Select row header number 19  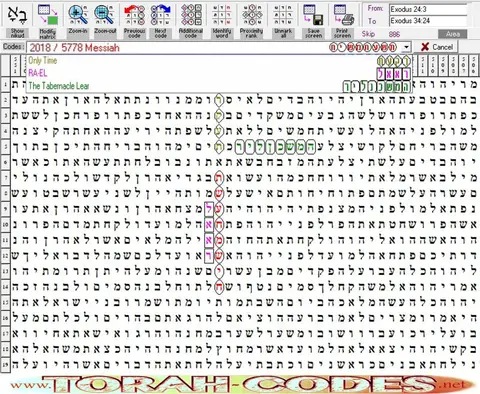(6, 364)
